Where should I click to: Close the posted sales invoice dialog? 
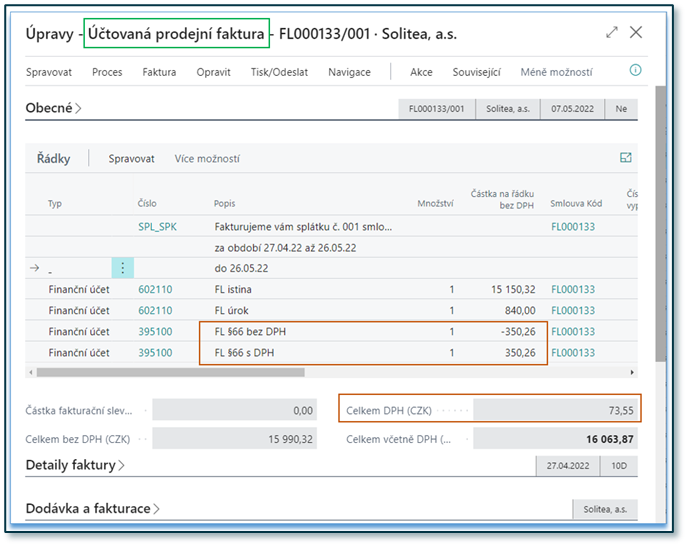[636, 32]
